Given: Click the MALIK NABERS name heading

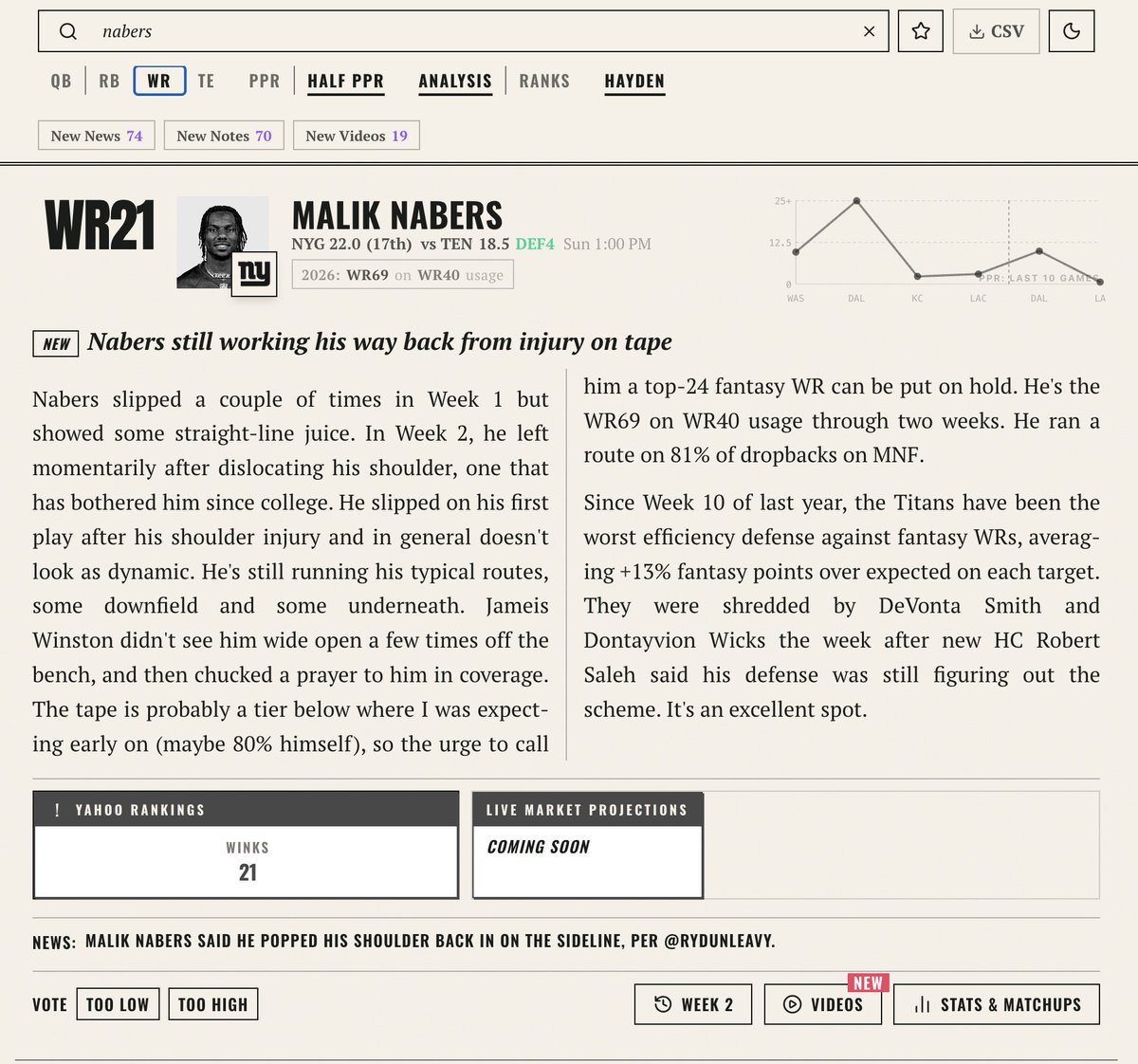Looking at the screenshot, I should coord(397,215).
